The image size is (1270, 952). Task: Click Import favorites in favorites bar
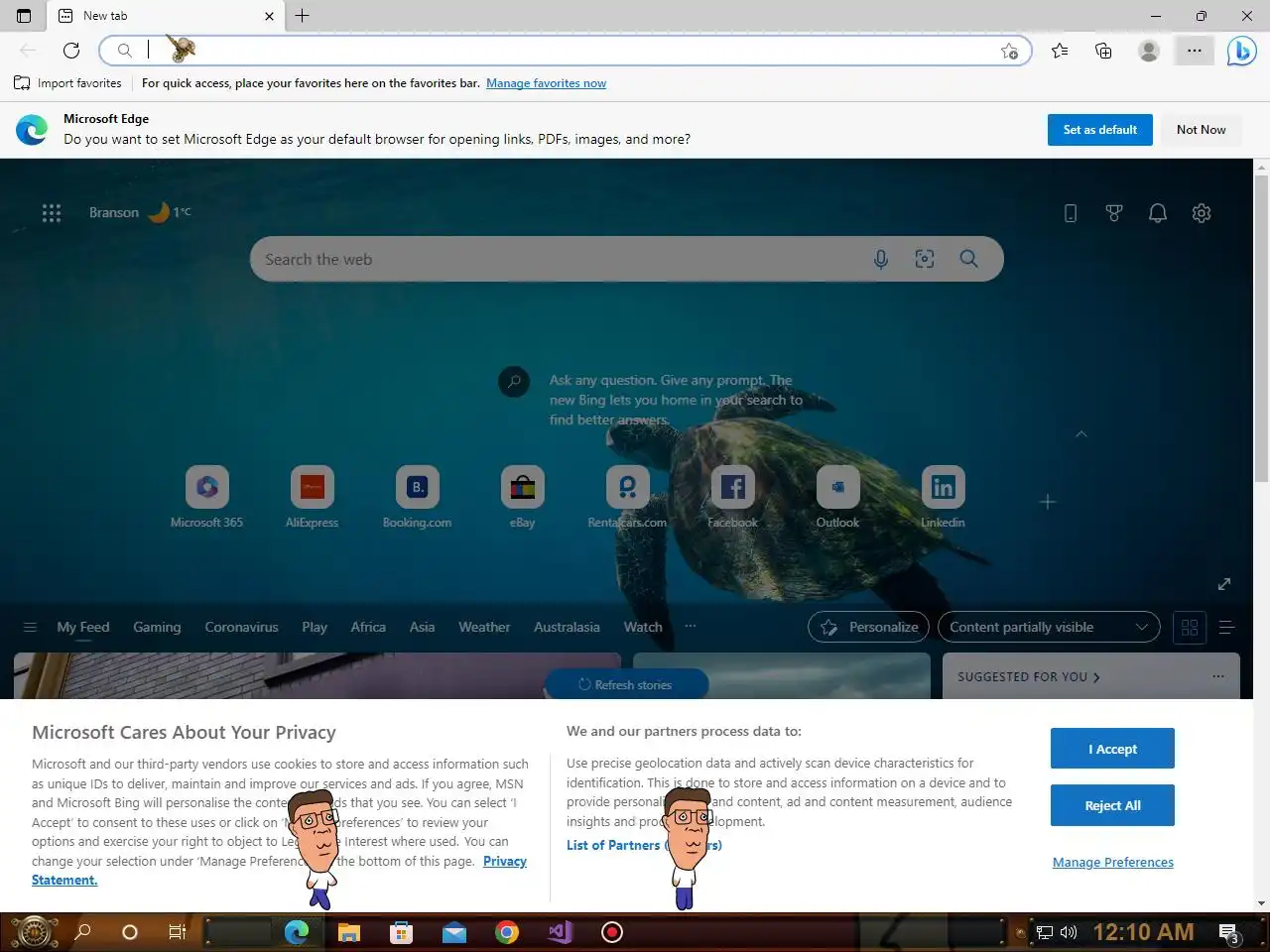tap(67, 83)
